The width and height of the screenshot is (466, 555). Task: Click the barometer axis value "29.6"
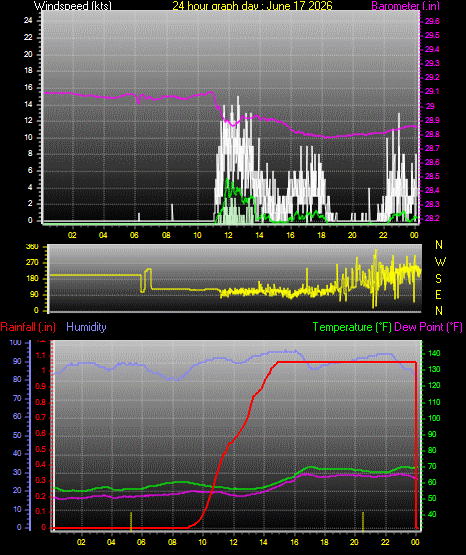432,22
